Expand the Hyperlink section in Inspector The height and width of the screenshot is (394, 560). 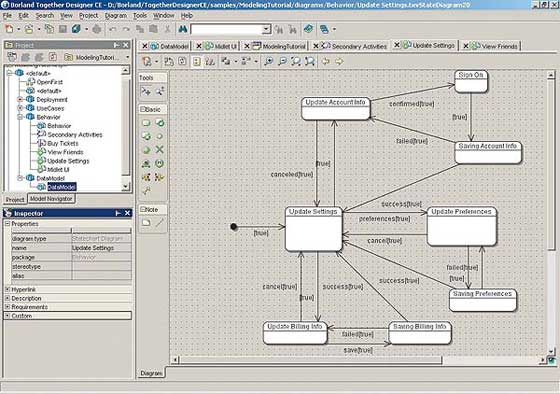pyautogui.click(x=8, y=289)
